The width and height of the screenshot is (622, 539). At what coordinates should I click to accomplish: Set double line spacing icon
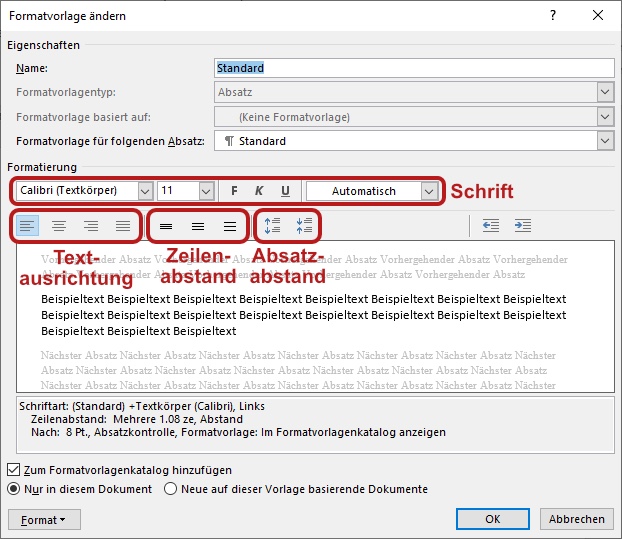pos(230,226)
